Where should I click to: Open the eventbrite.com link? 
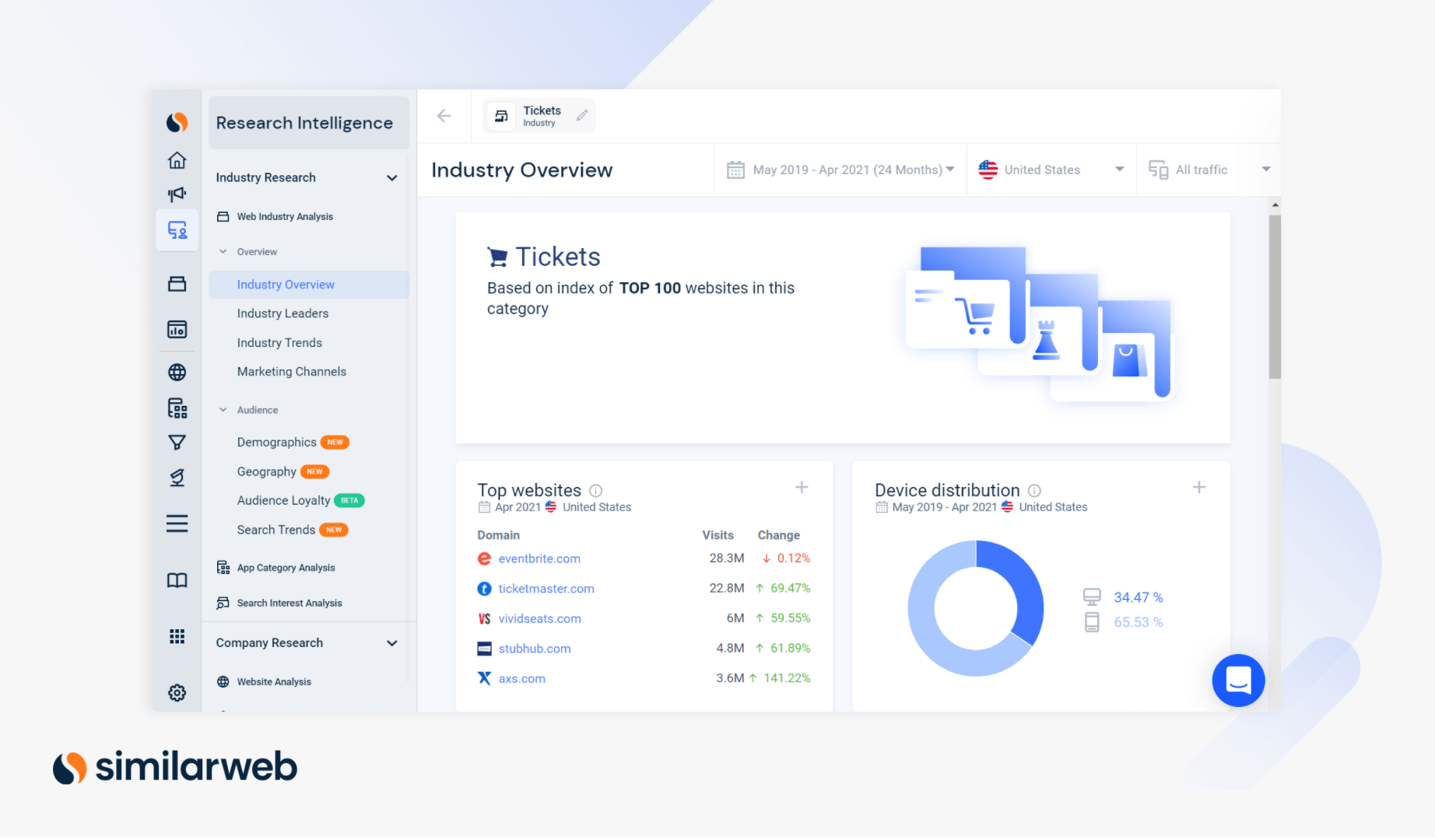click(x=539, y=559)
